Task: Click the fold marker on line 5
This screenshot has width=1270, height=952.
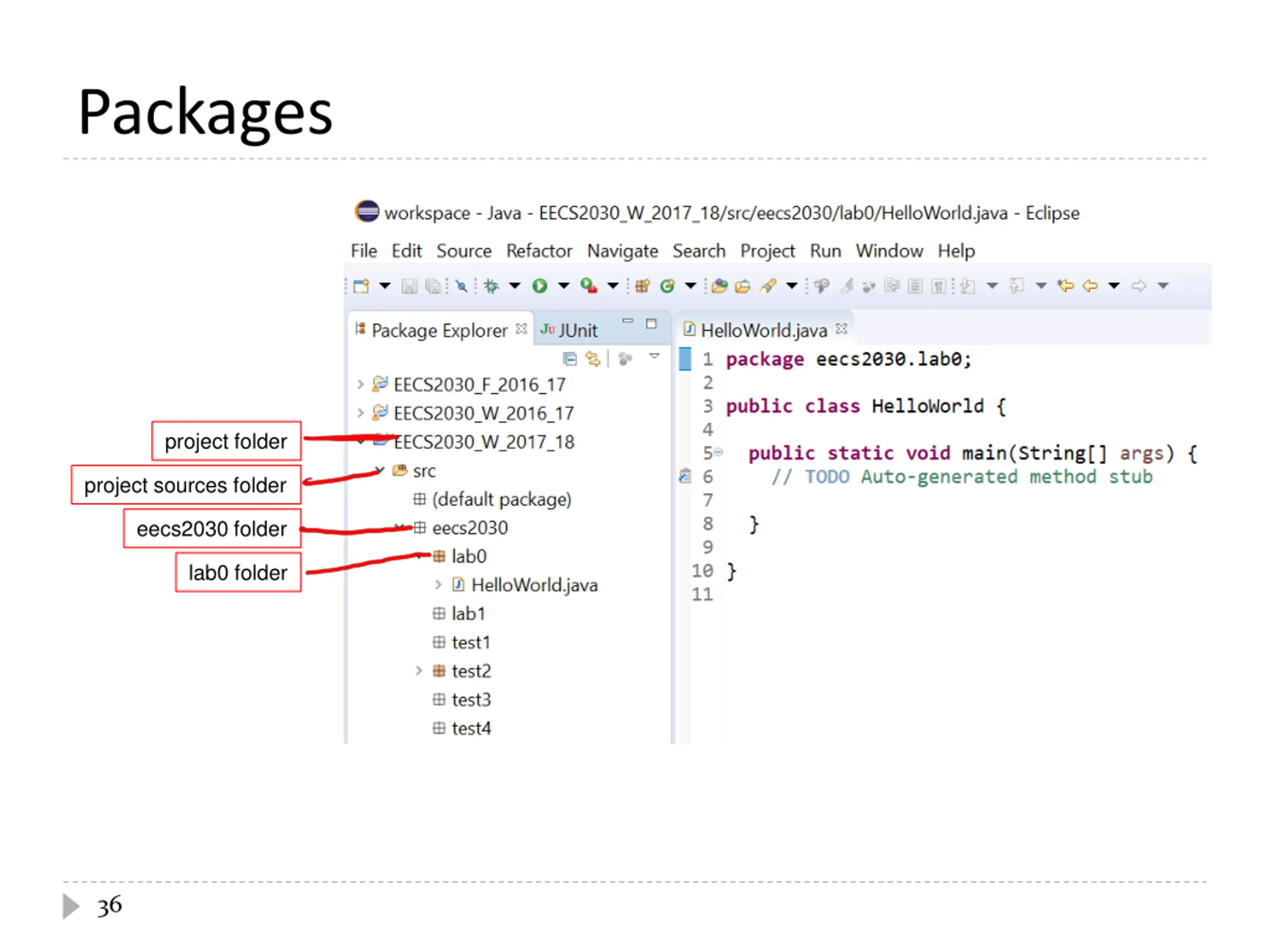Action: click(x=718, y=452)
